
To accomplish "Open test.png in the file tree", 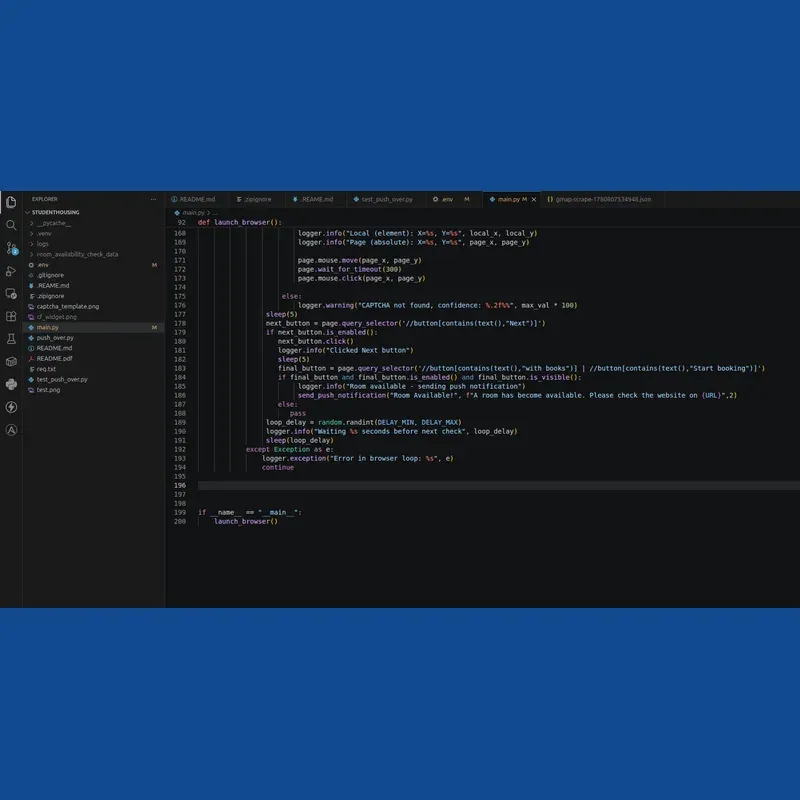I will point(93,390).
